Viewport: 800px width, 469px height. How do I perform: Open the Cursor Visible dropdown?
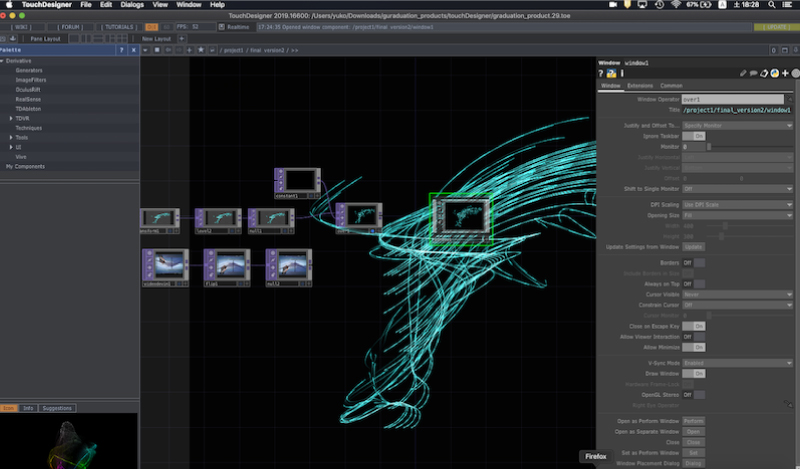point(738,294)
